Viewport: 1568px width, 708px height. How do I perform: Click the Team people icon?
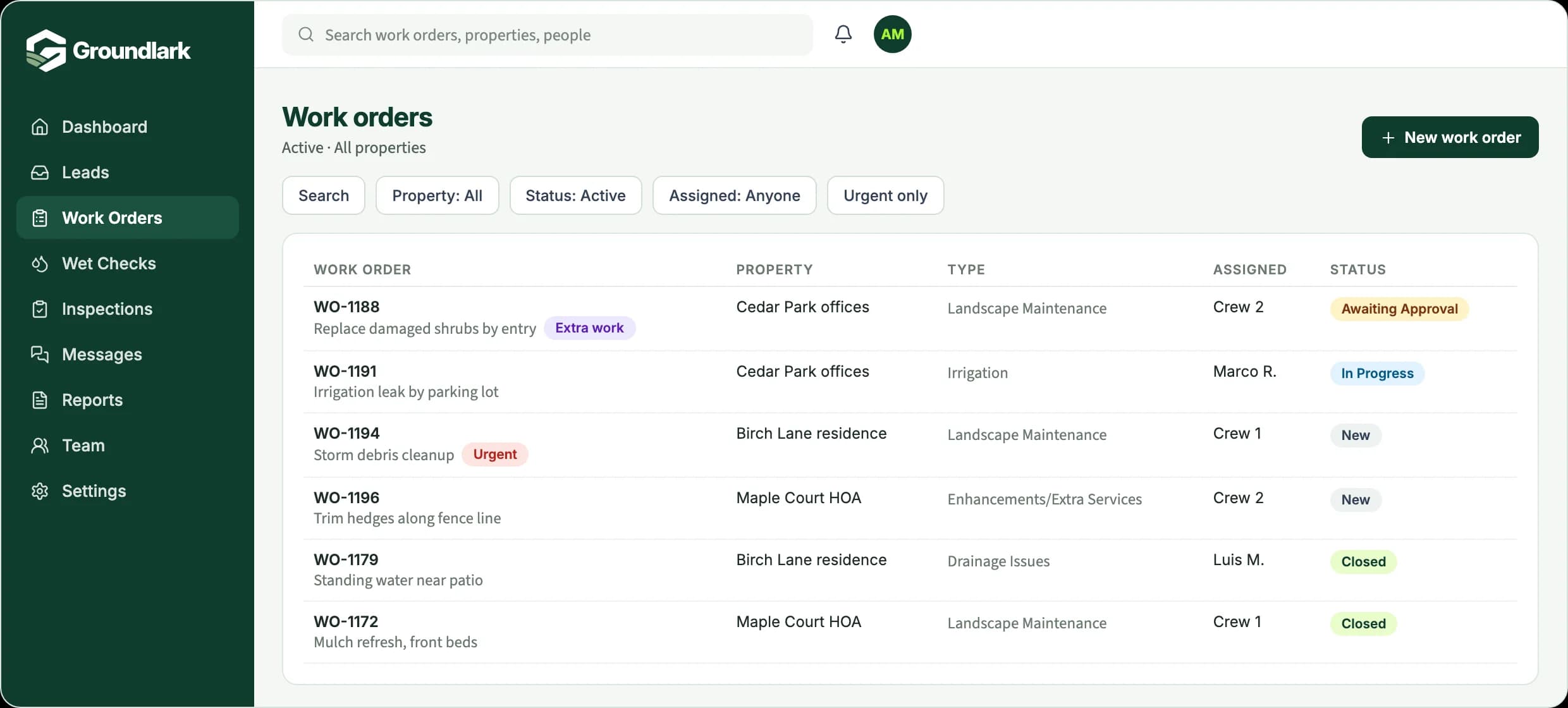(40, 446)
